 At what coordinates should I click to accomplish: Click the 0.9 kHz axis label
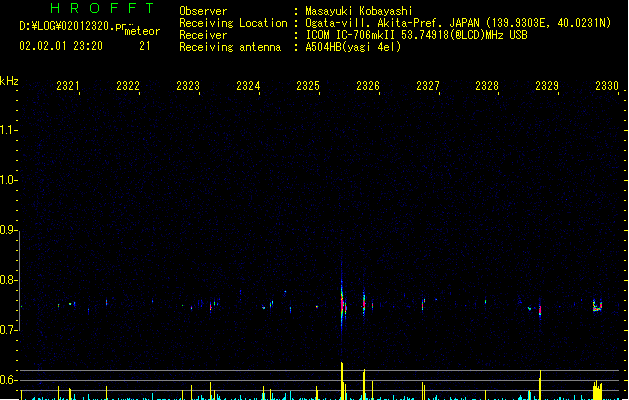(x=8, y=230)
